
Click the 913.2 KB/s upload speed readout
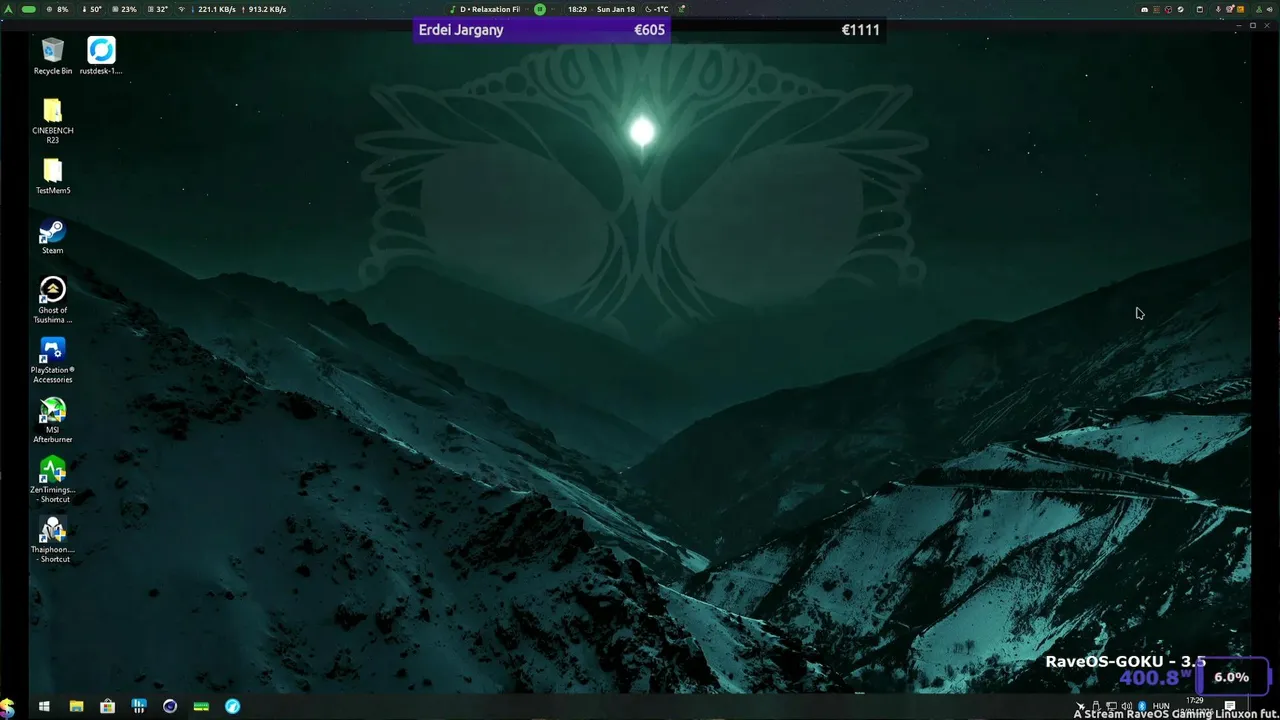267,9
